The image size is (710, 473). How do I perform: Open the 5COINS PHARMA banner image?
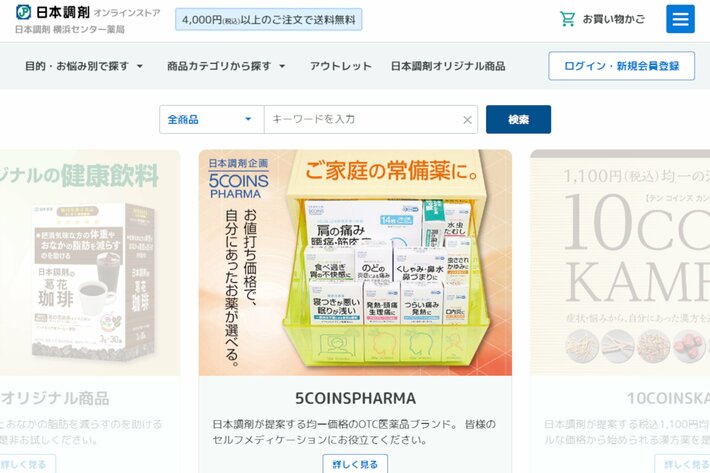[x=355, y=263]
